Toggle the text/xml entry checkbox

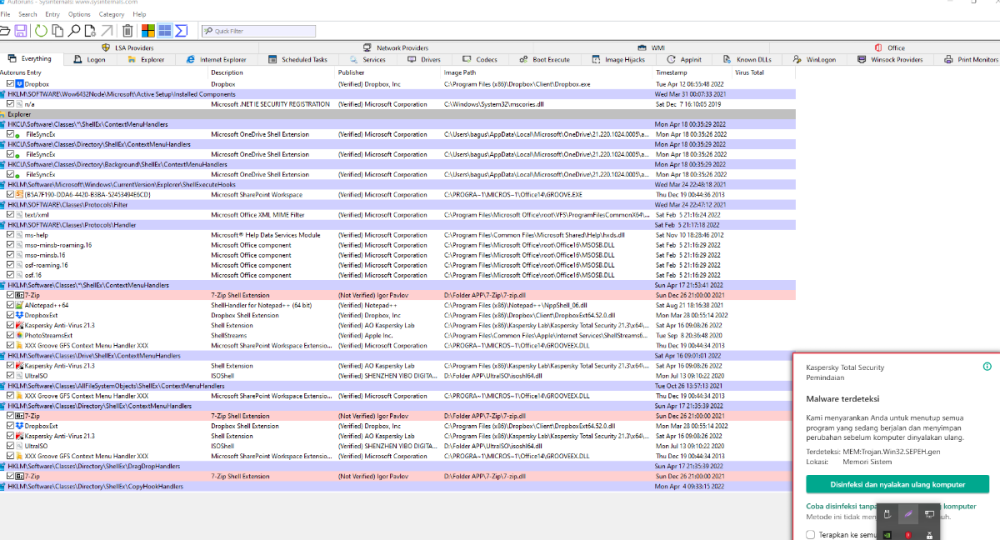click(10, 215)
